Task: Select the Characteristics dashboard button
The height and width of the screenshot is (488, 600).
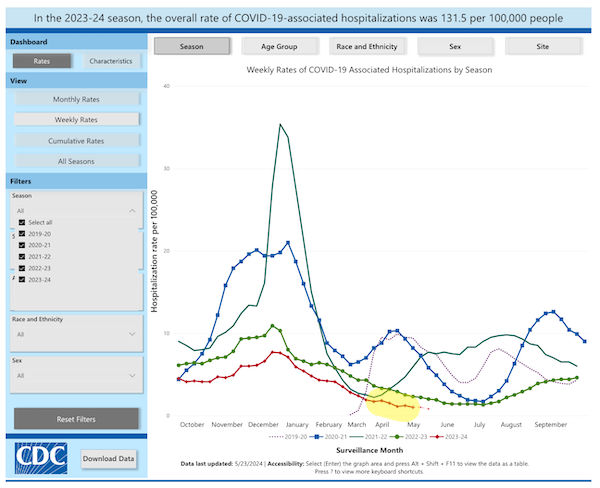Action: click(111, 61)
